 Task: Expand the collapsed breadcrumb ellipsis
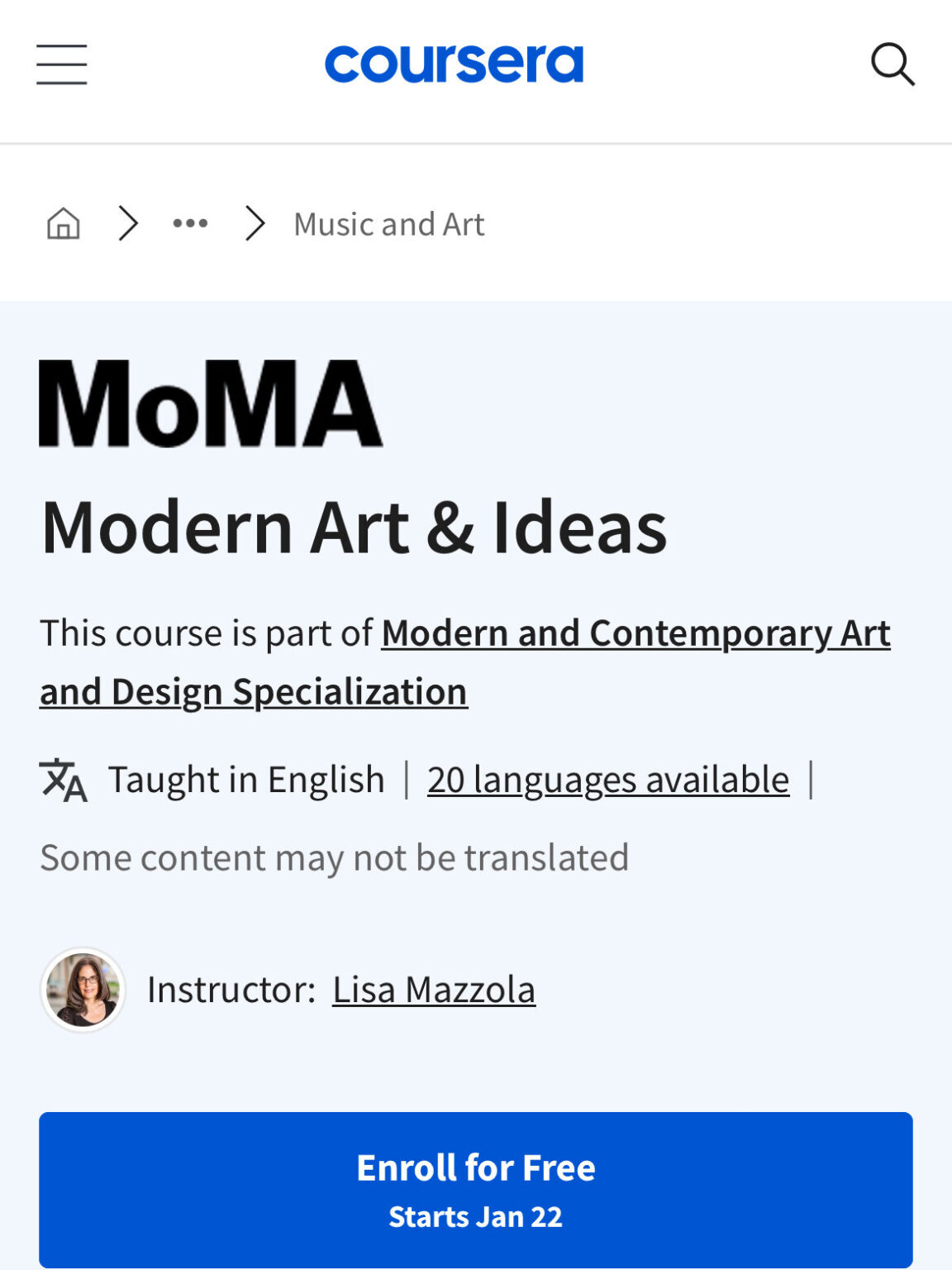[190, 223]
